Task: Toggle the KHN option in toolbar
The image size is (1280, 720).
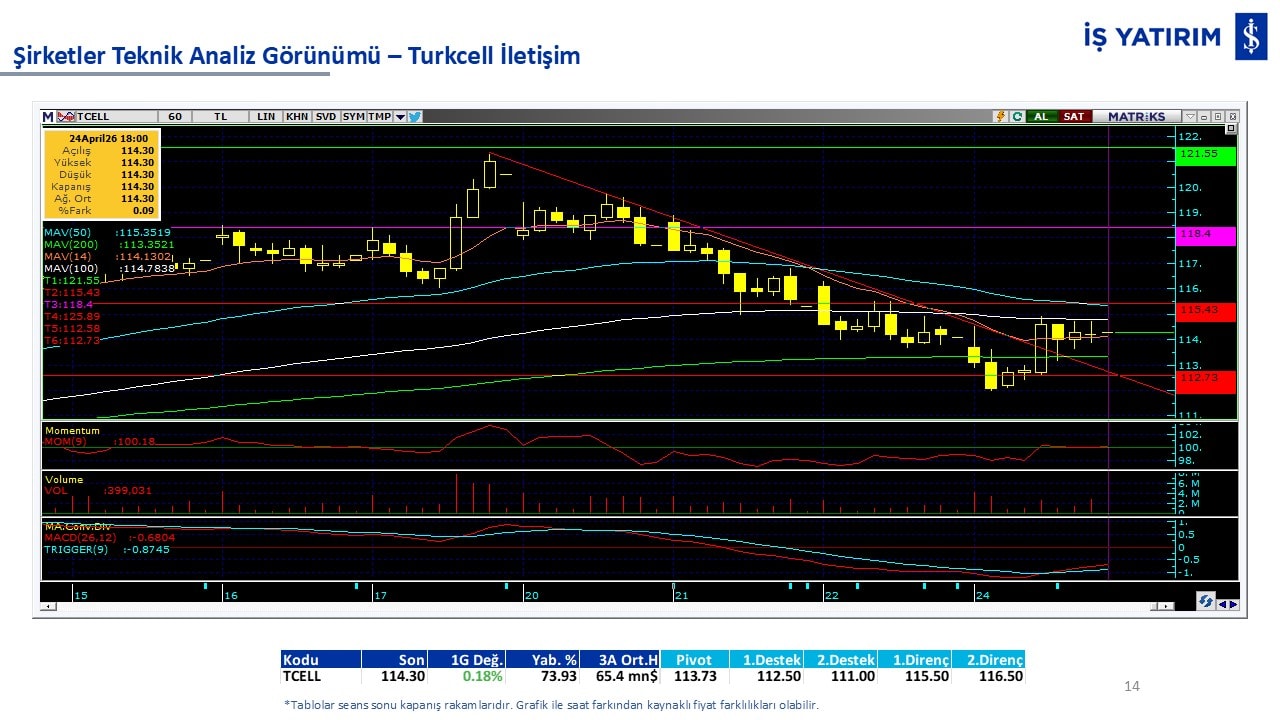Action: [297, 117]
